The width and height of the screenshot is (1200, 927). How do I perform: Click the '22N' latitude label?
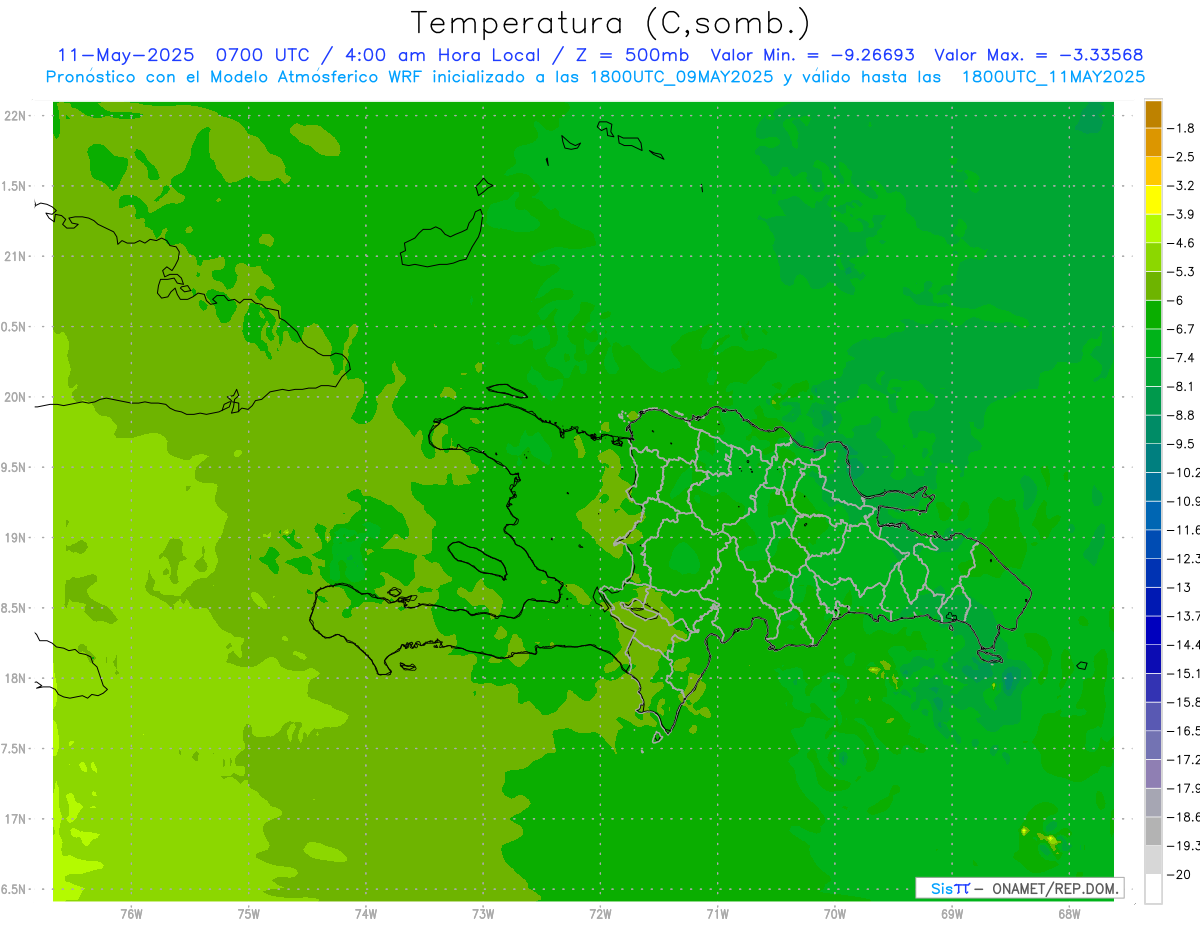17,116
